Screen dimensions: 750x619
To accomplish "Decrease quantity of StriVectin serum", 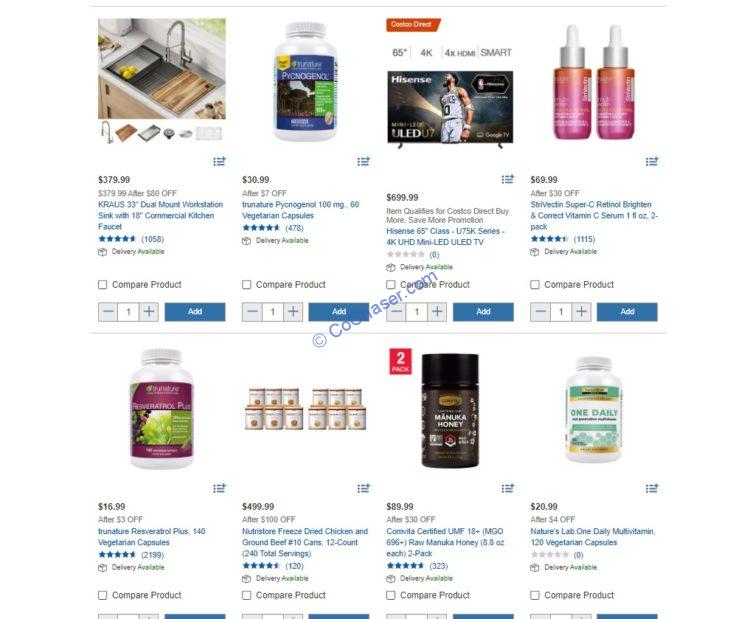I will [540, 312].
